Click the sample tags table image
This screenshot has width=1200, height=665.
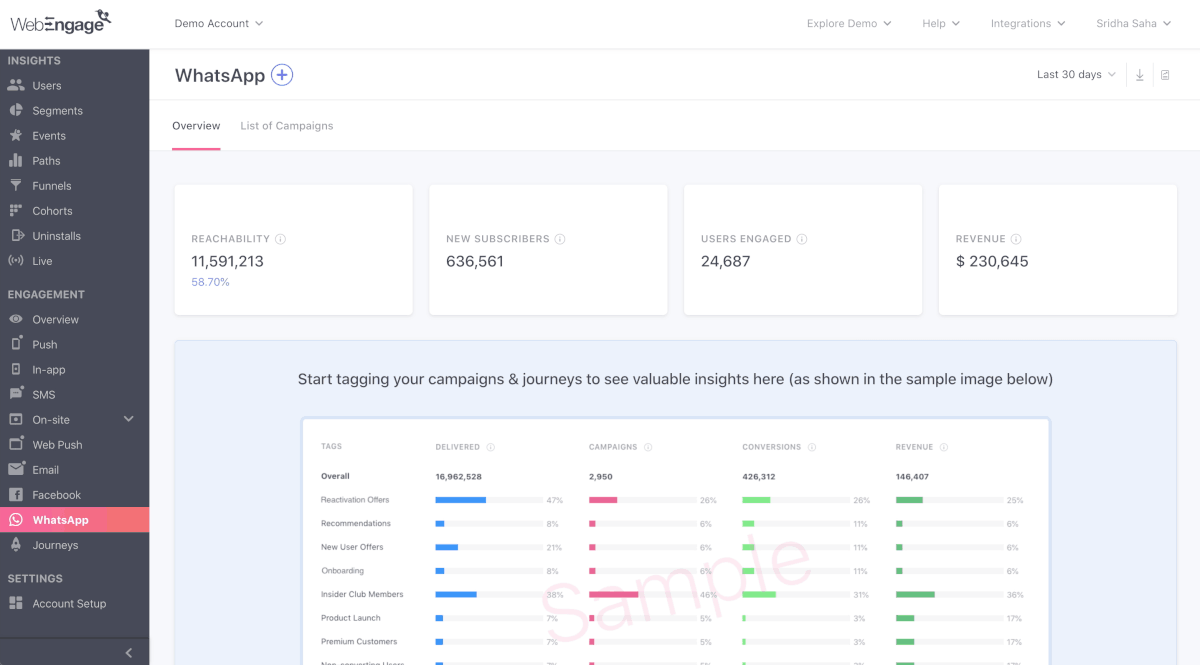(x=676, y=541)
